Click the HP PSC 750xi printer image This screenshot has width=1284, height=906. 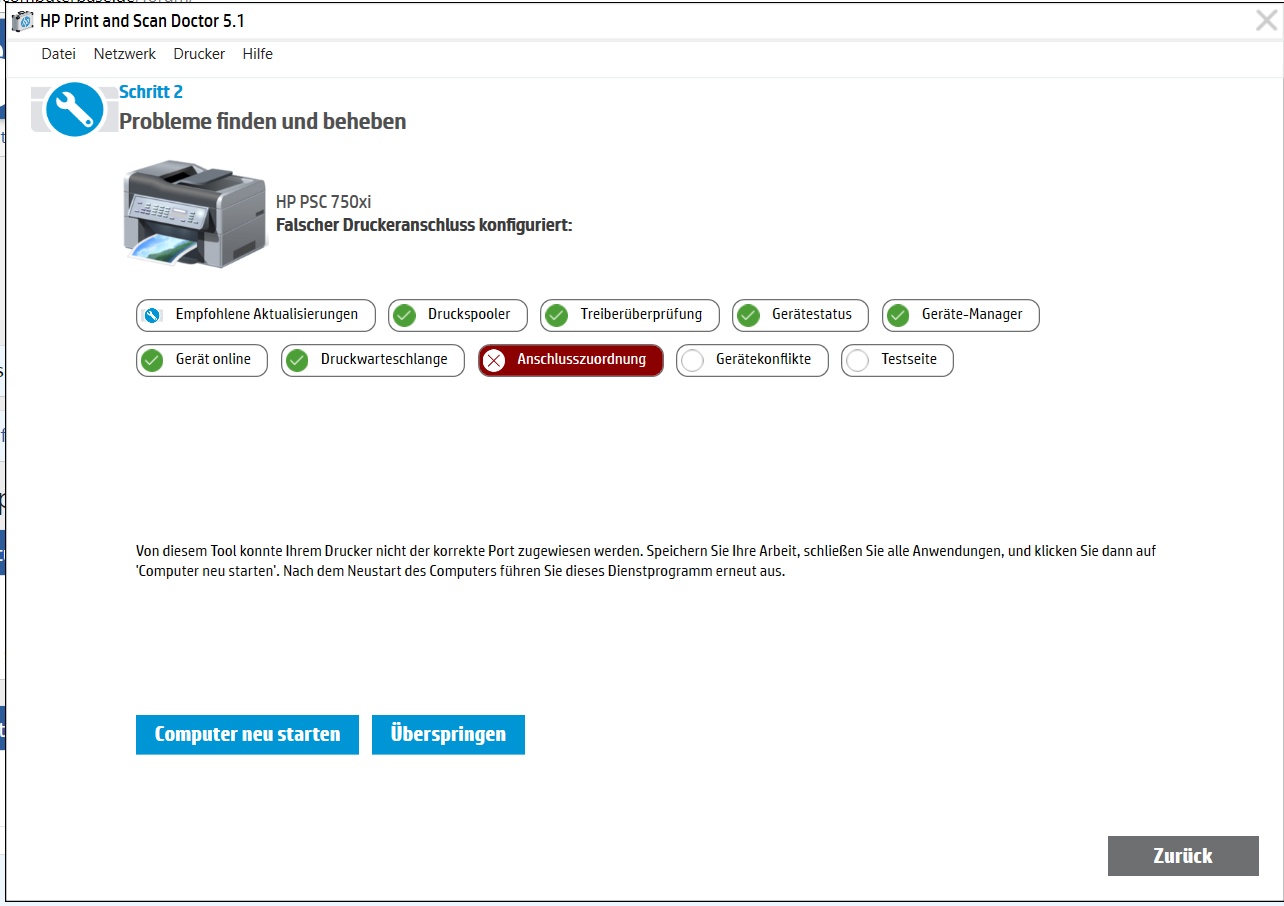196,214
